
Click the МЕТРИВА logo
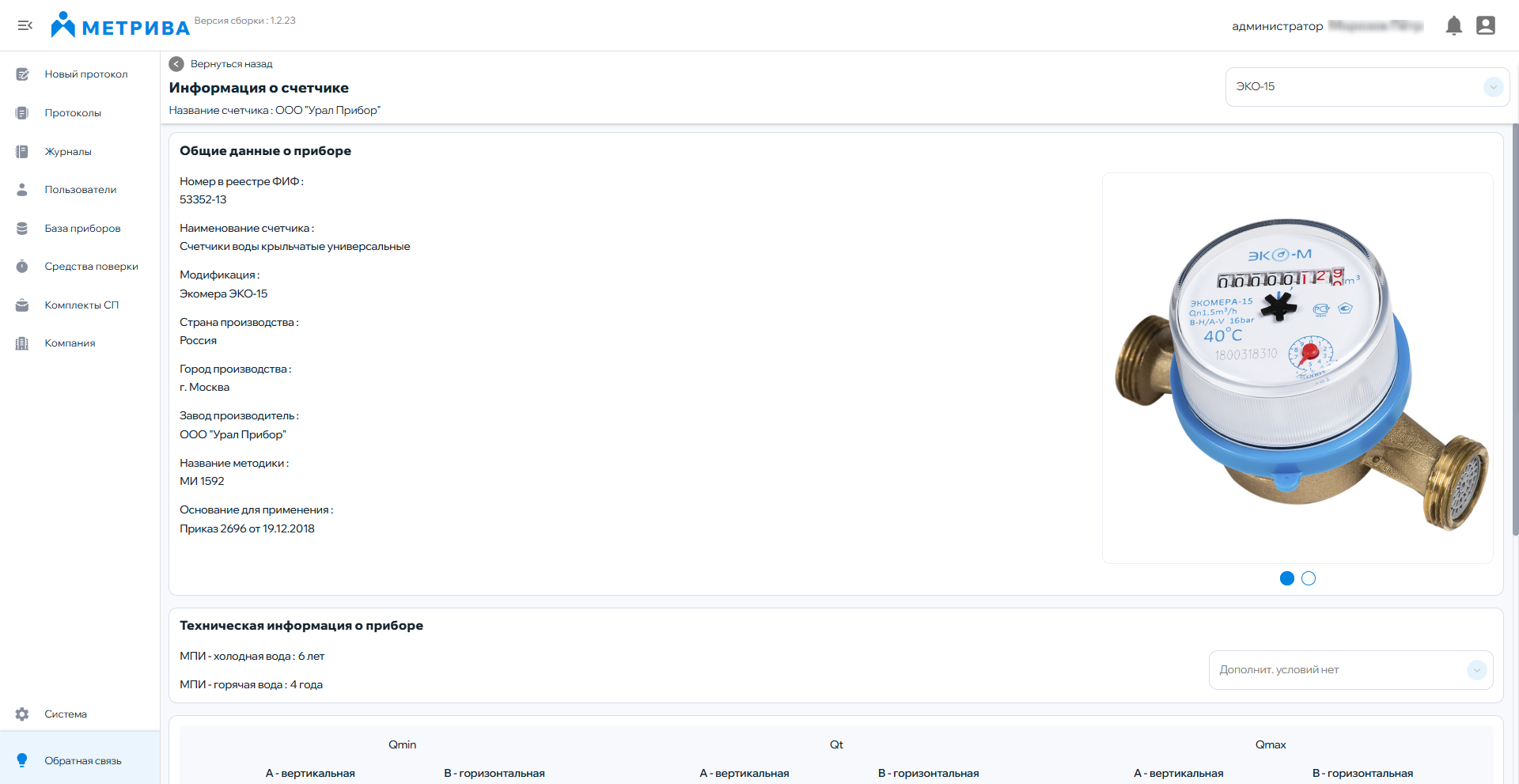[120, 26]
